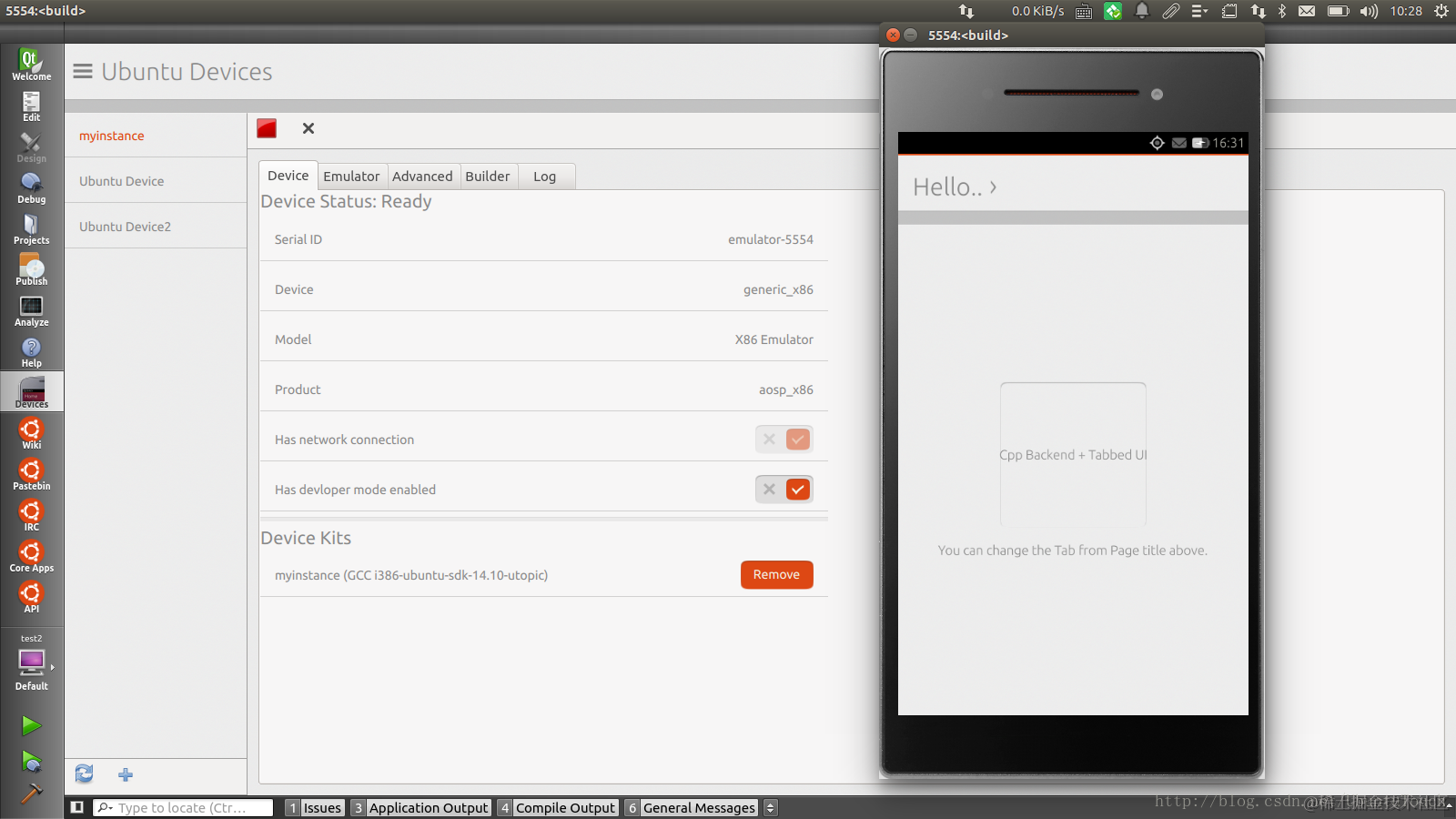Refresh the device list
The width and height of the screenshot is (1456, 819).
coord(84,774)
